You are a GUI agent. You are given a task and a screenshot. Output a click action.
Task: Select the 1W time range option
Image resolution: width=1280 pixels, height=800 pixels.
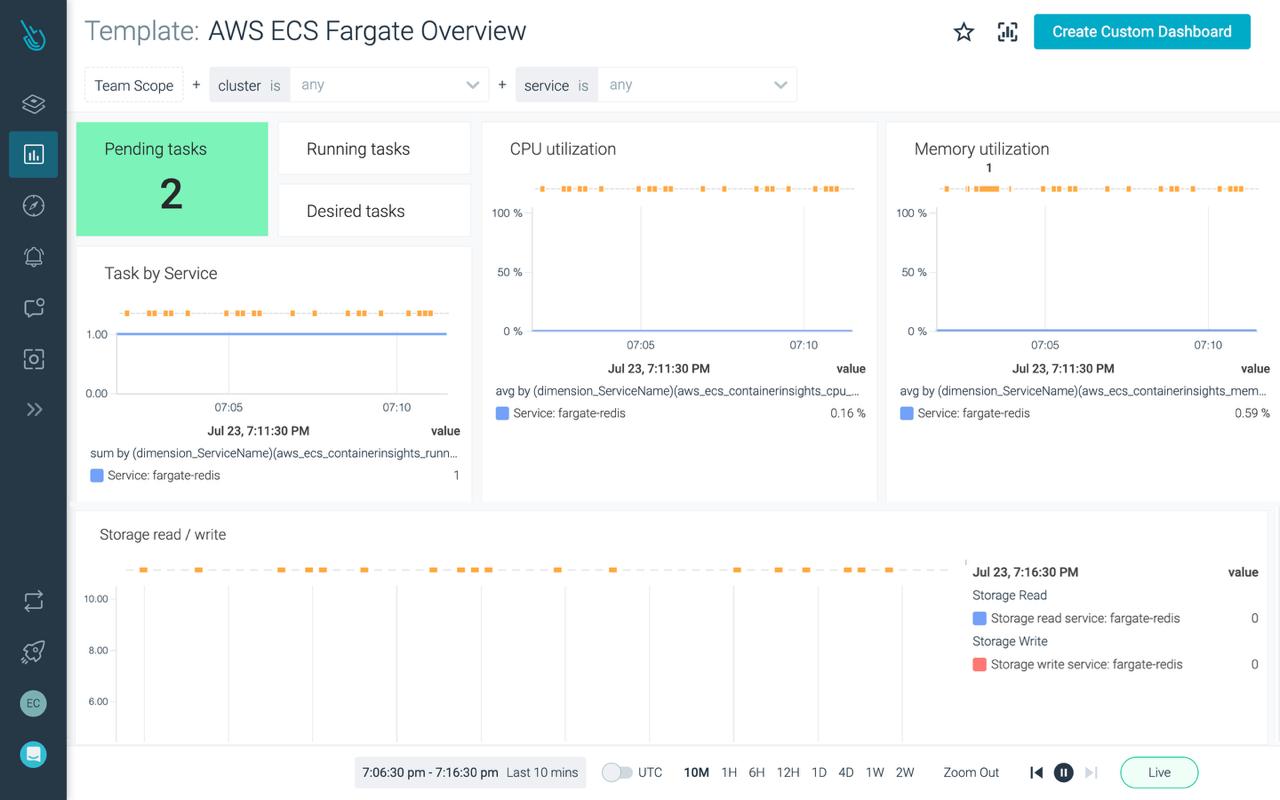click(875, 772)
